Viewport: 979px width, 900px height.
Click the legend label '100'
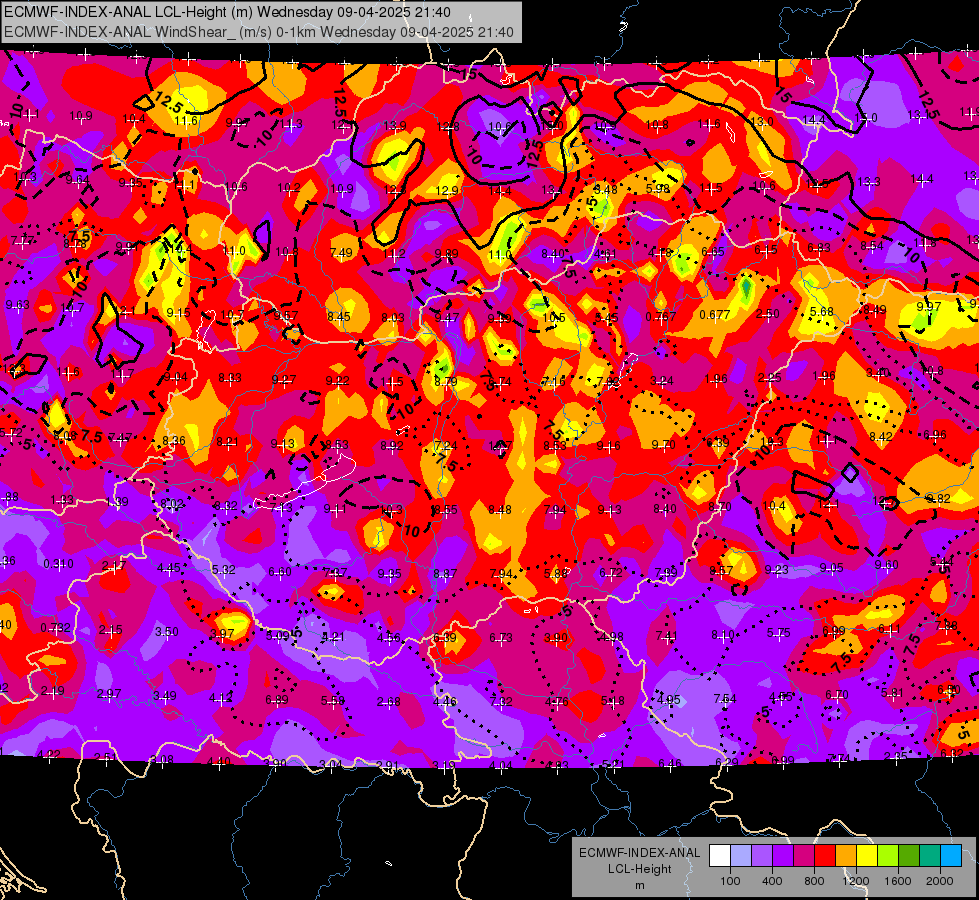730,881
